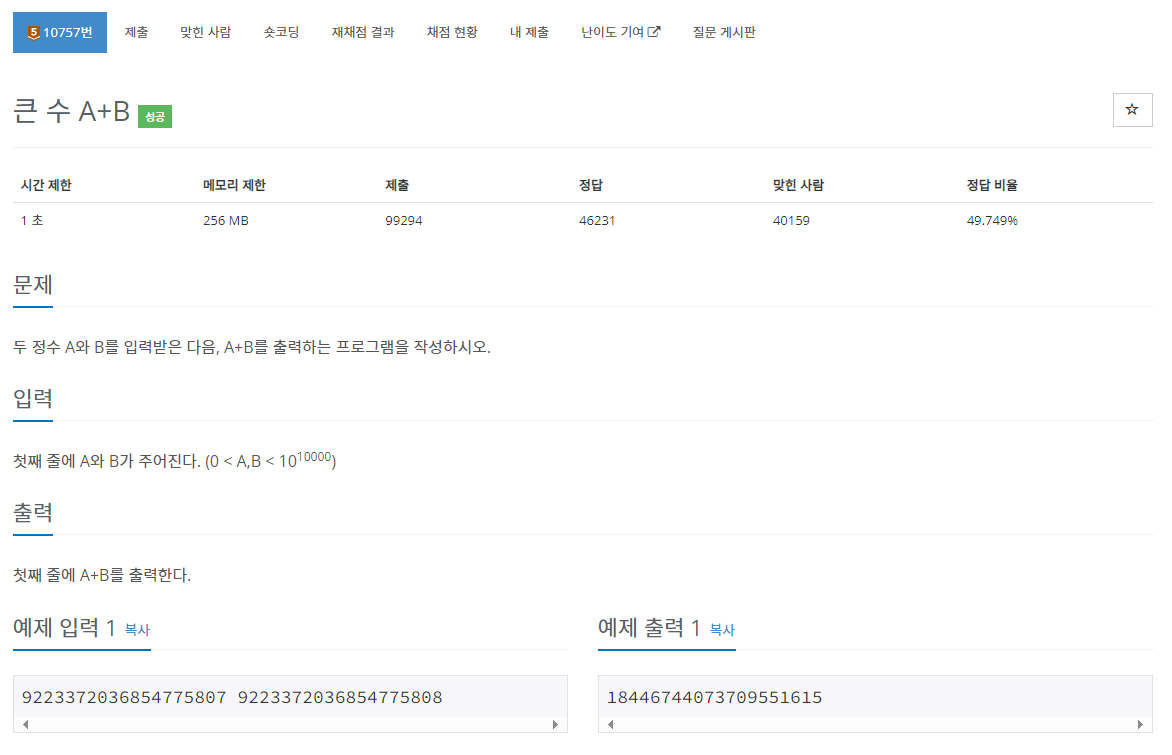Viewport: 1172px width, 755px height.
Task: Click left scroll arrow under example input
Action: click(x=26, y=724)
